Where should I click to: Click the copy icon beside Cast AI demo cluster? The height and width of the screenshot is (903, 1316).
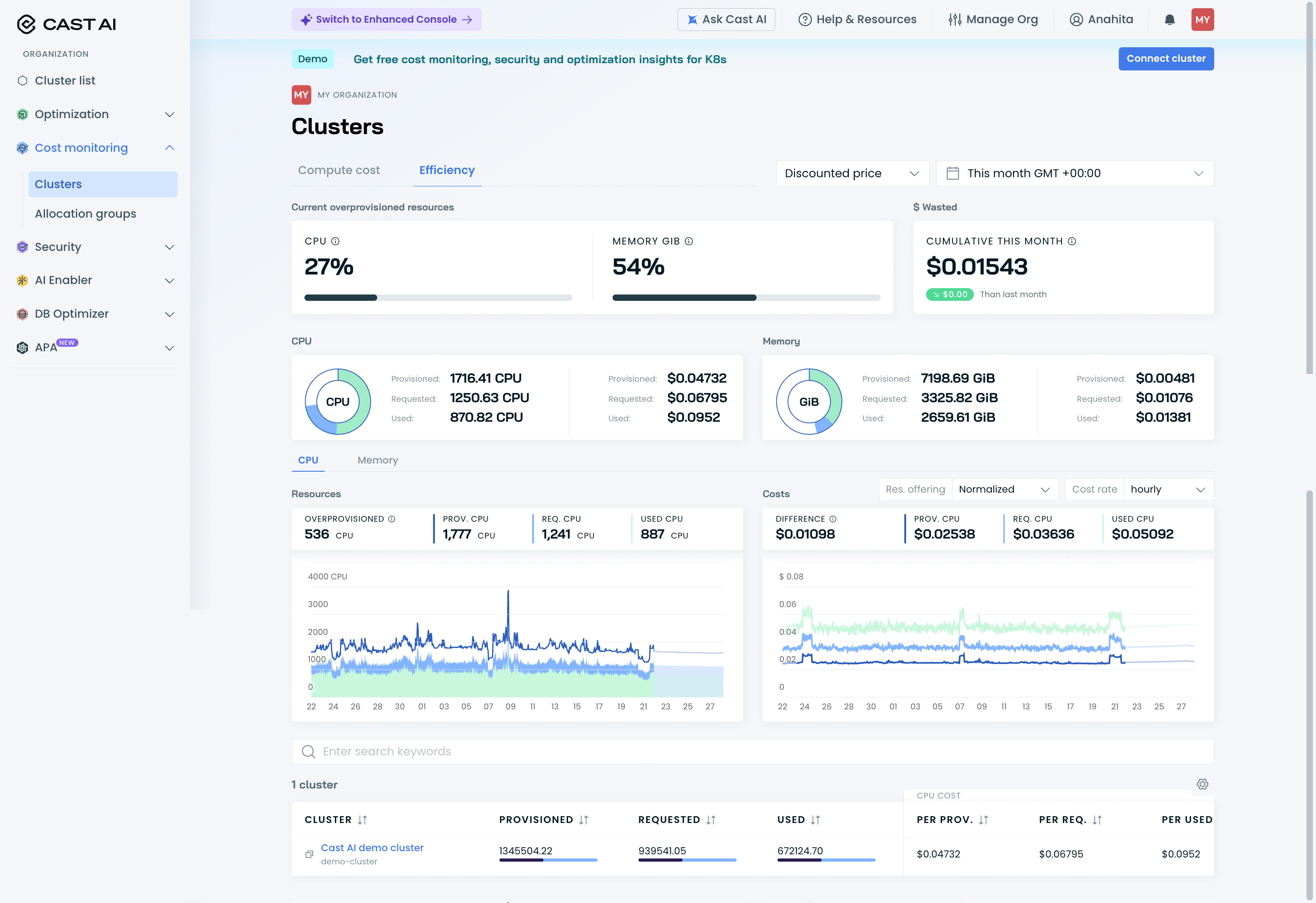309,854
